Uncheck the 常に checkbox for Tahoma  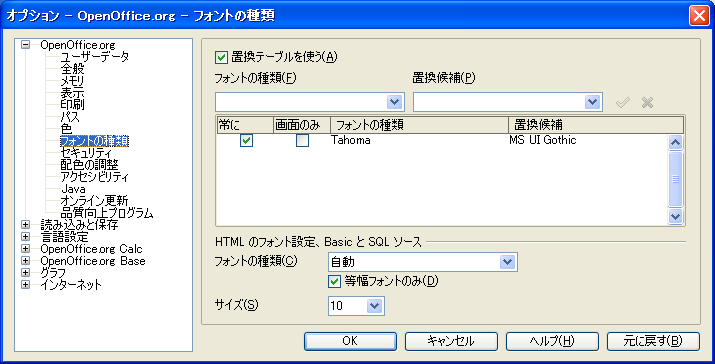(246, 140)
